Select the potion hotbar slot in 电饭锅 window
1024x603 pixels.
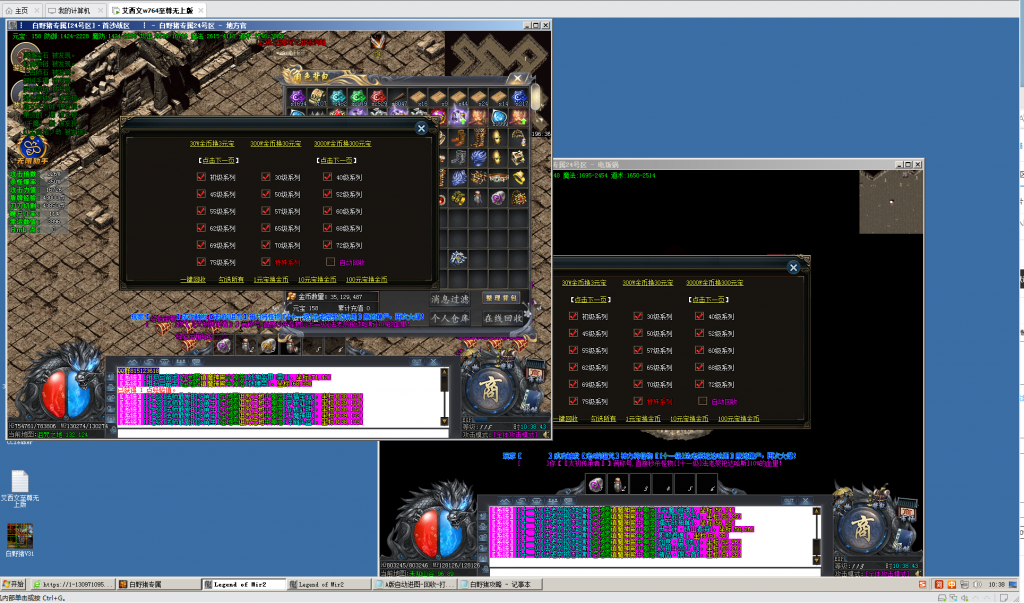tap(617, 484)
